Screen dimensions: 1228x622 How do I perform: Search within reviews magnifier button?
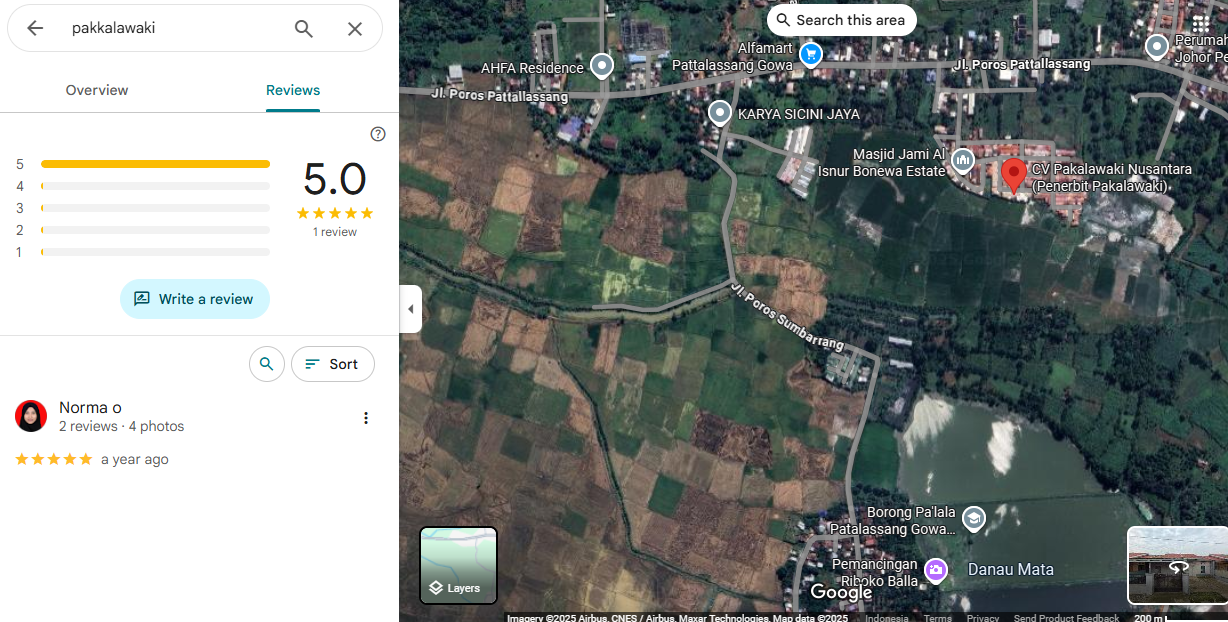click(x=266, y=364)
